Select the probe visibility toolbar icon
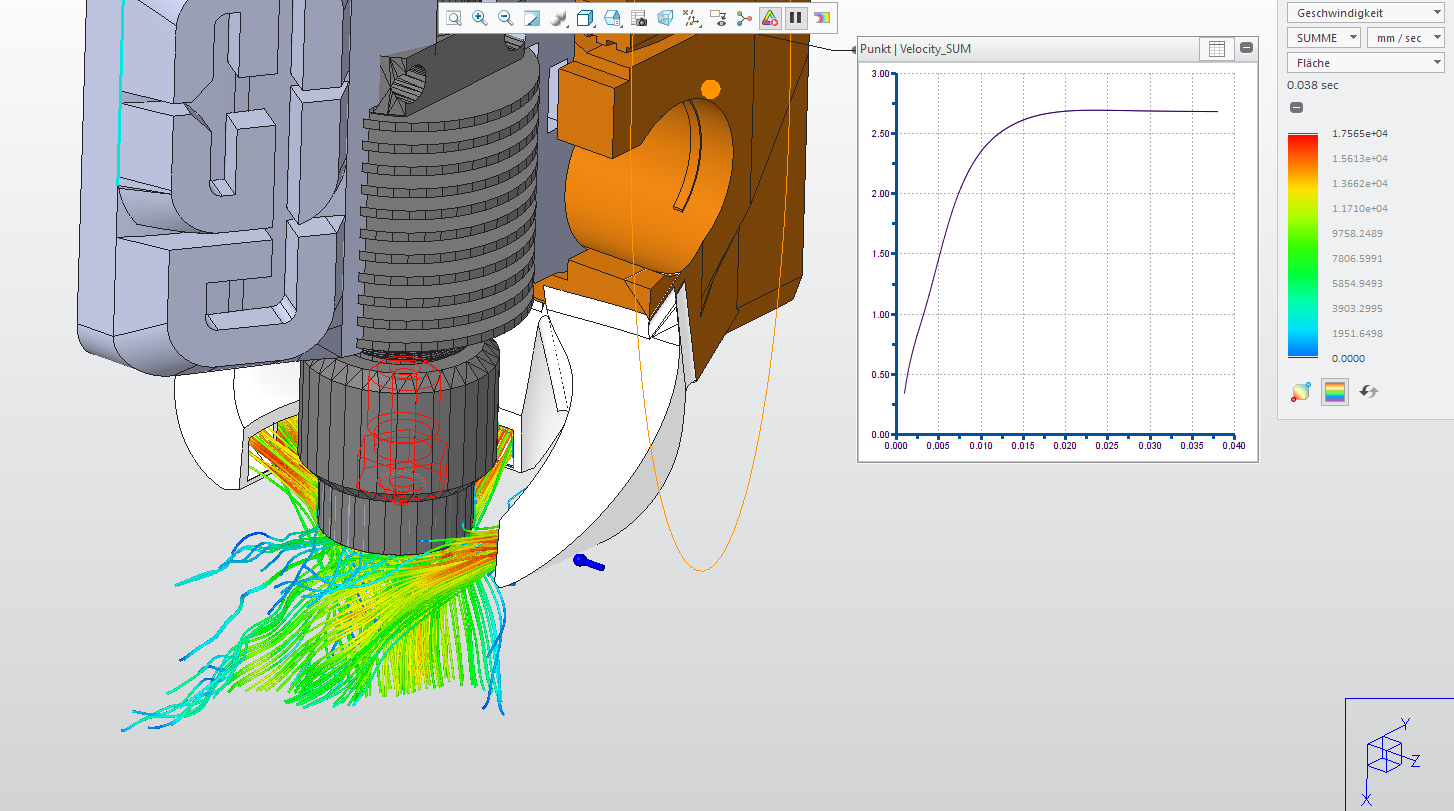 pos(718,17)
